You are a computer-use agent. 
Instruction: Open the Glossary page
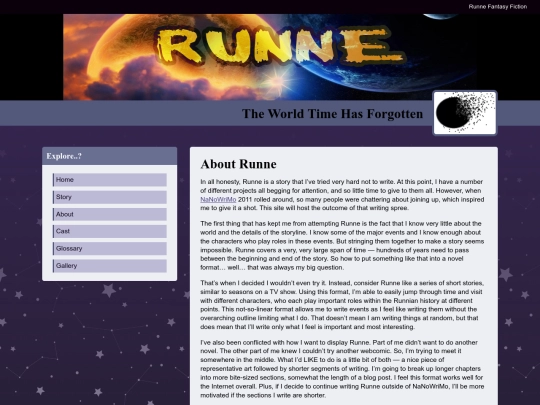pos(110,248)
